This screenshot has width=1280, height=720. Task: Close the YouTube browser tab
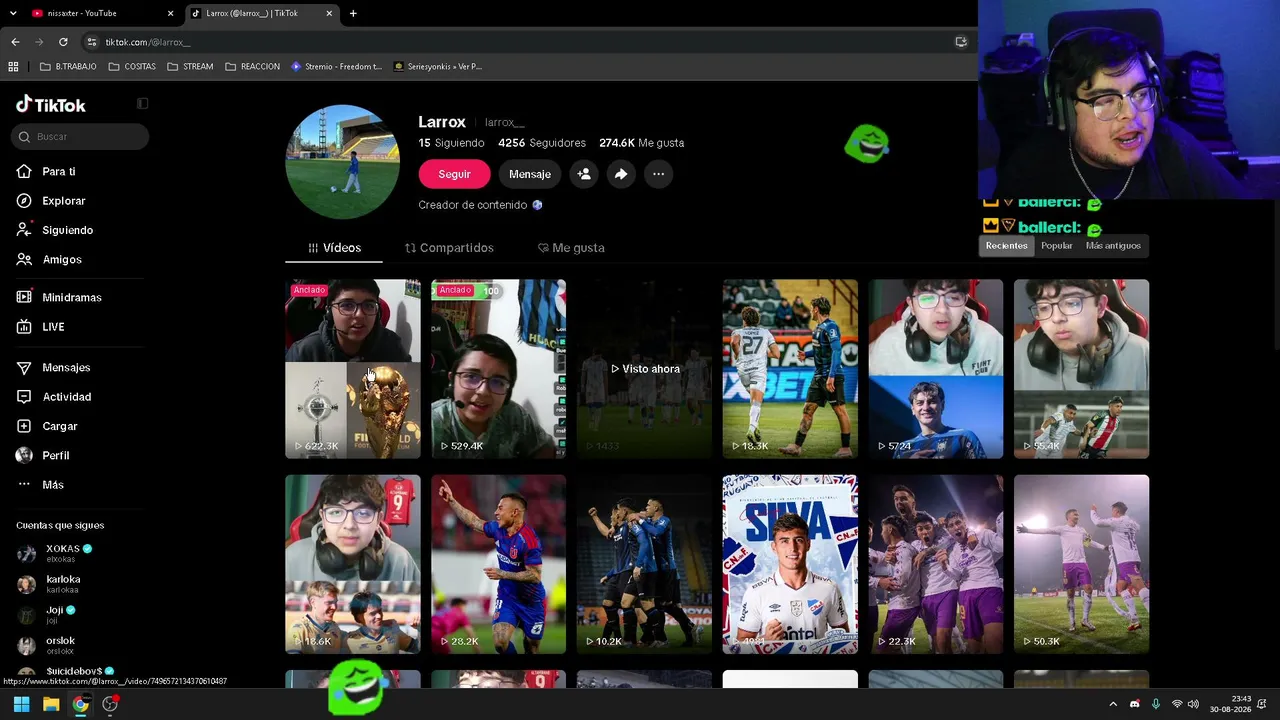pyautogui.click(x=170, y=13)
